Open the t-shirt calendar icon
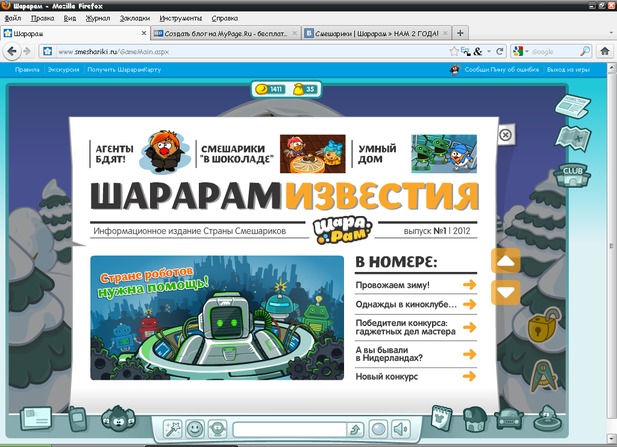This screenshot has height=447, width=617. 442,418
